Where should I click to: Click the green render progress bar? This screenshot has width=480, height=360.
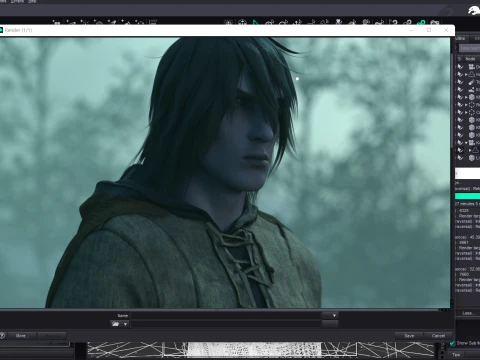pos(467,196)
